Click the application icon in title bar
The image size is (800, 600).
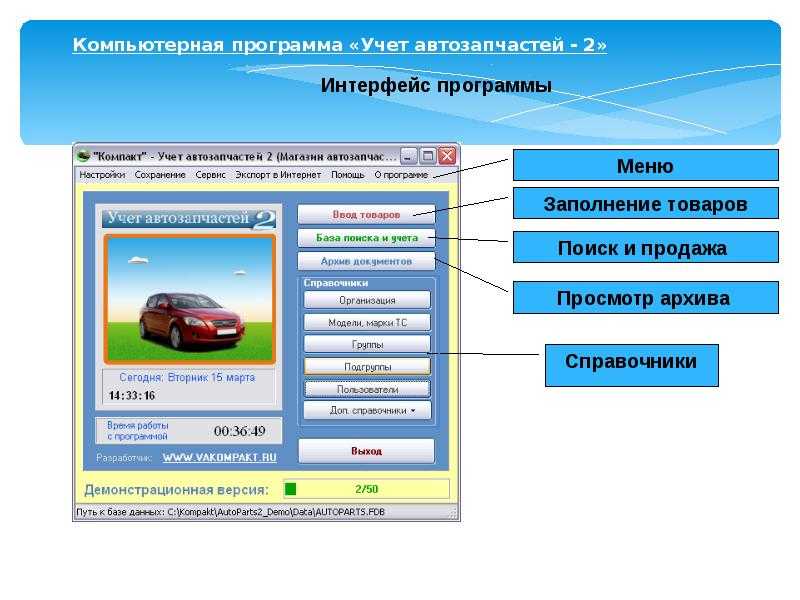[x=83, y=156]
